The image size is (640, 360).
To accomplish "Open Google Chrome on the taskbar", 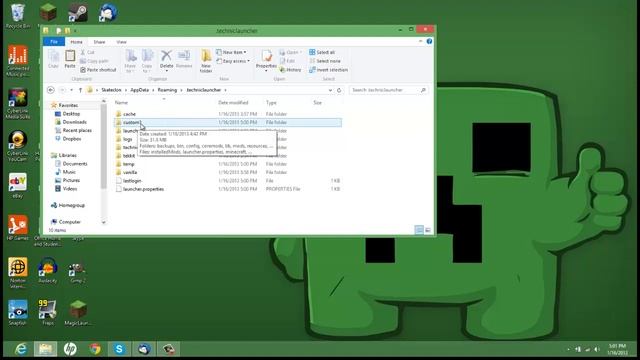I will coord(95,349).
